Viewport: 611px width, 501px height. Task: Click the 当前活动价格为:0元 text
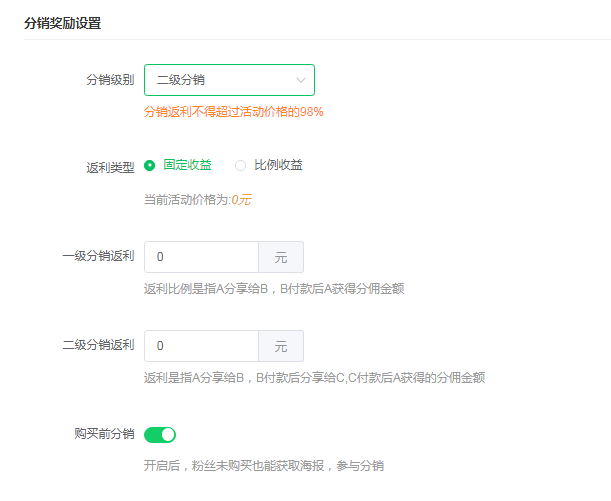198,200
